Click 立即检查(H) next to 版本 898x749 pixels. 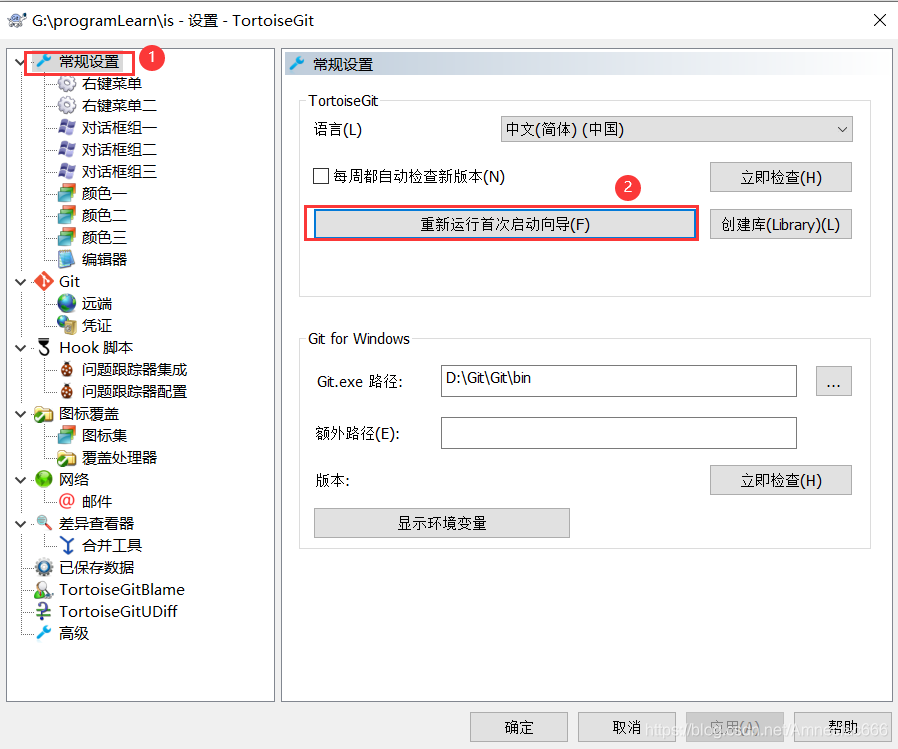(x=781, y=480)
